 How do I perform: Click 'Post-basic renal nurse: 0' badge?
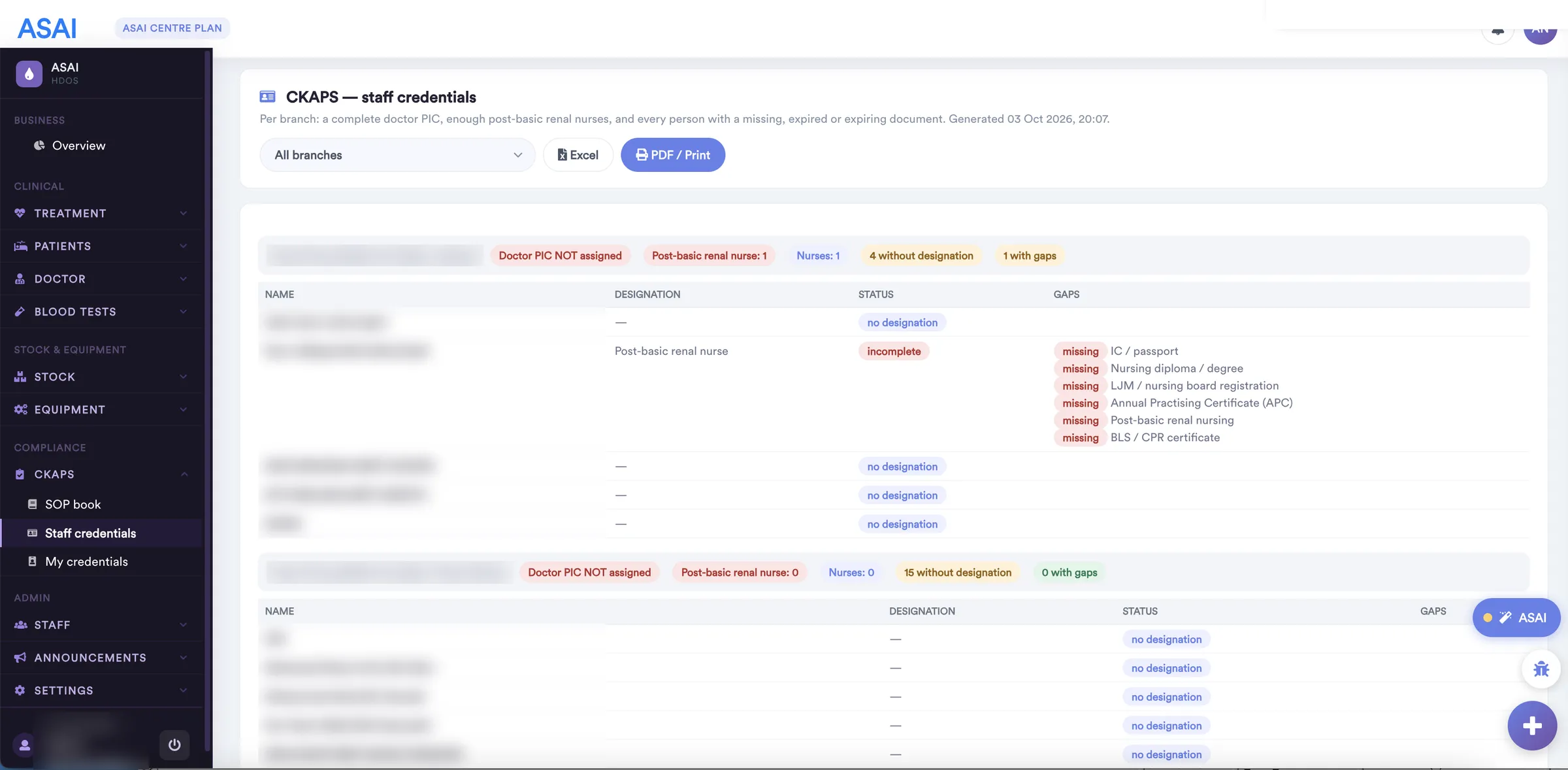coord(740,572)
